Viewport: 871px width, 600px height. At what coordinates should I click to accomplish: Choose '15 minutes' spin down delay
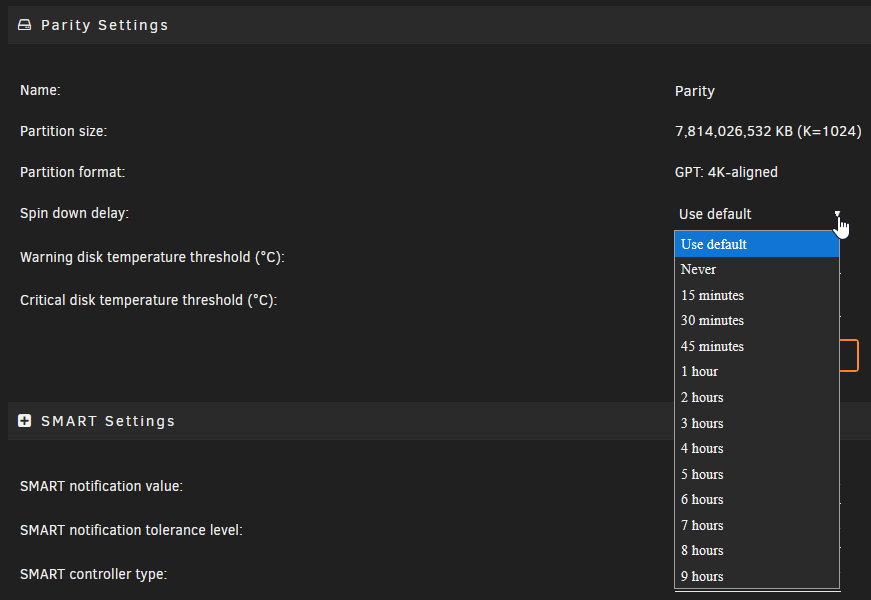click(757, 295)
